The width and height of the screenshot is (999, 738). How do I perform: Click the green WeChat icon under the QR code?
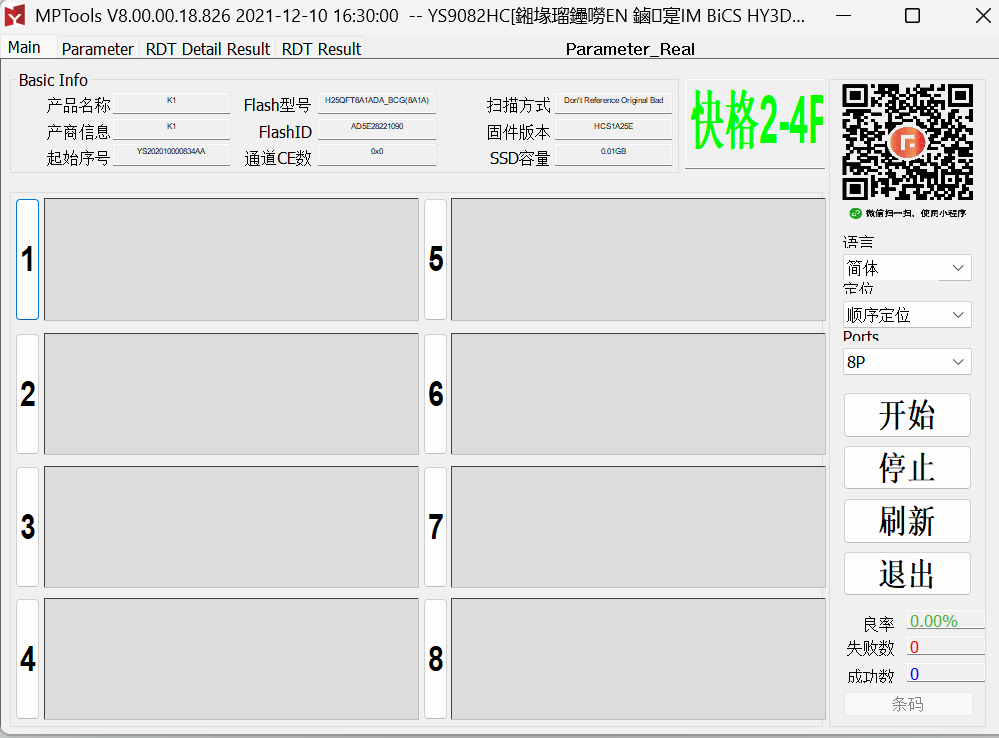pos(854,212)
